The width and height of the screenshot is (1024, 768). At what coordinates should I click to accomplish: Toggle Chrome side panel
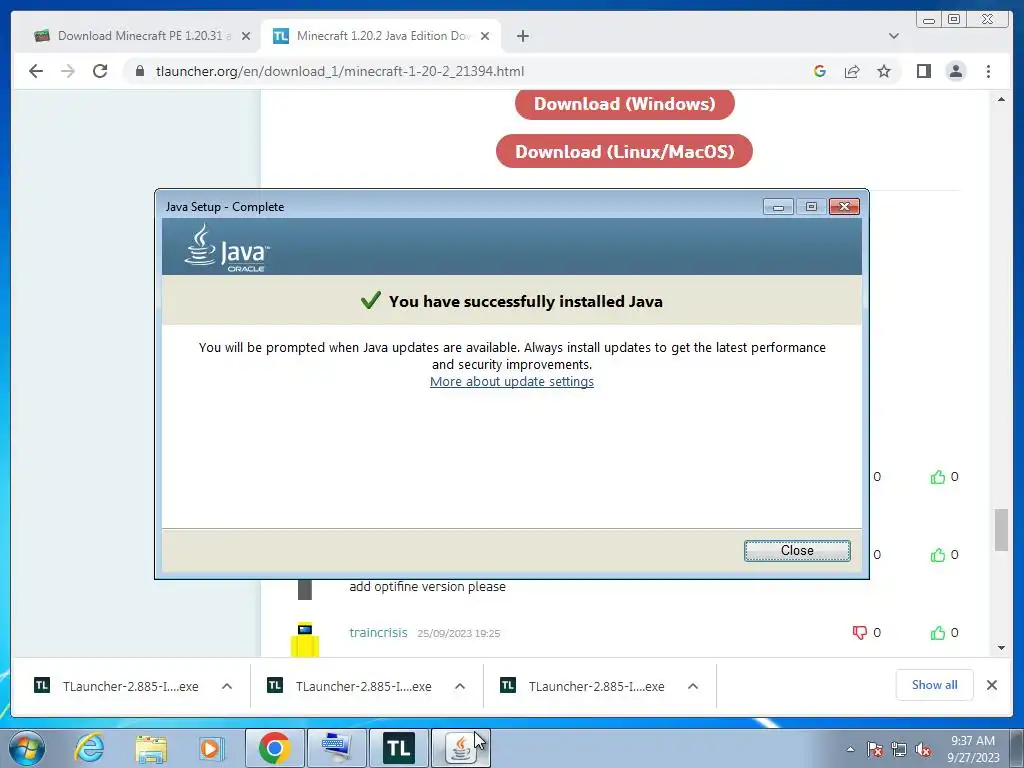923,71
